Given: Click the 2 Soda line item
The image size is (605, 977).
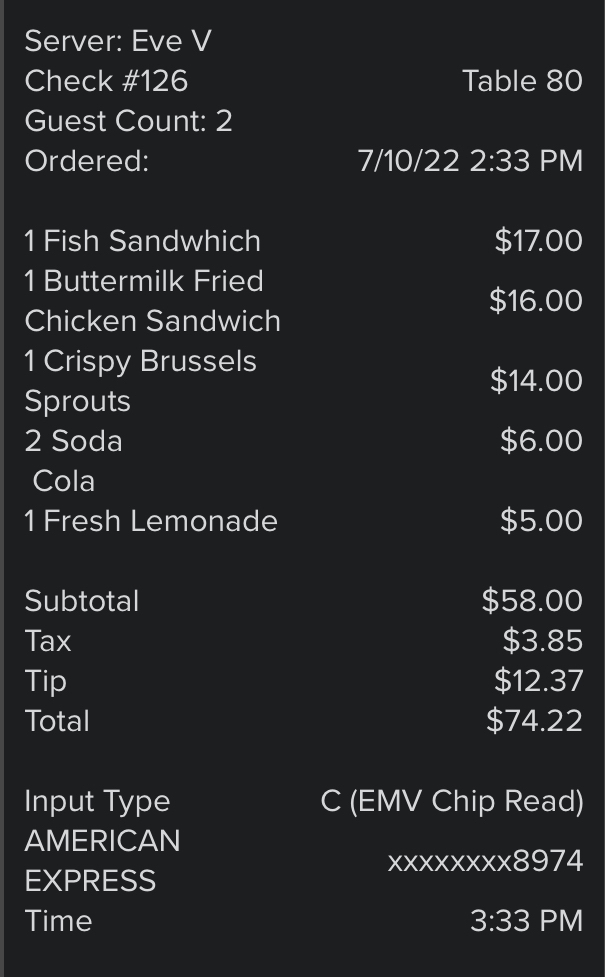Looking at the screenshot, I should 74,441.
